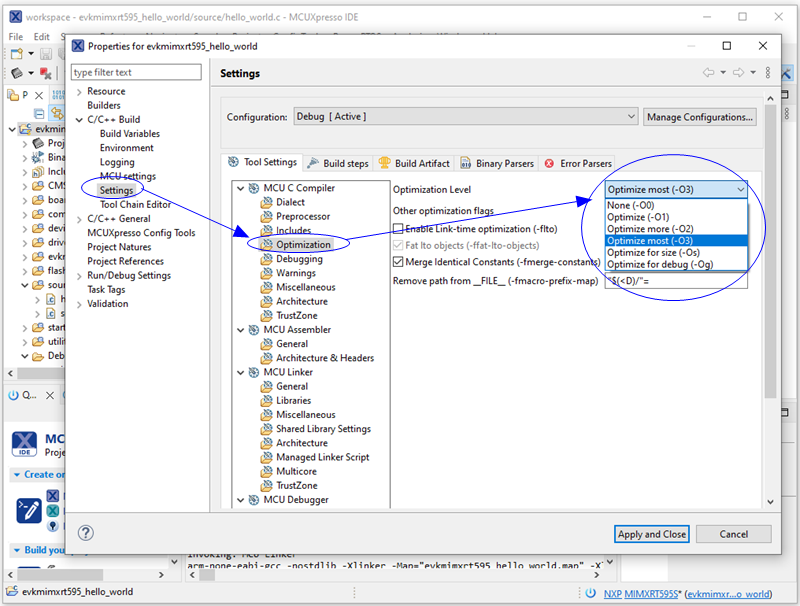
Task: Expand the Run/Debug Settings node
Action: coord(79,276)
